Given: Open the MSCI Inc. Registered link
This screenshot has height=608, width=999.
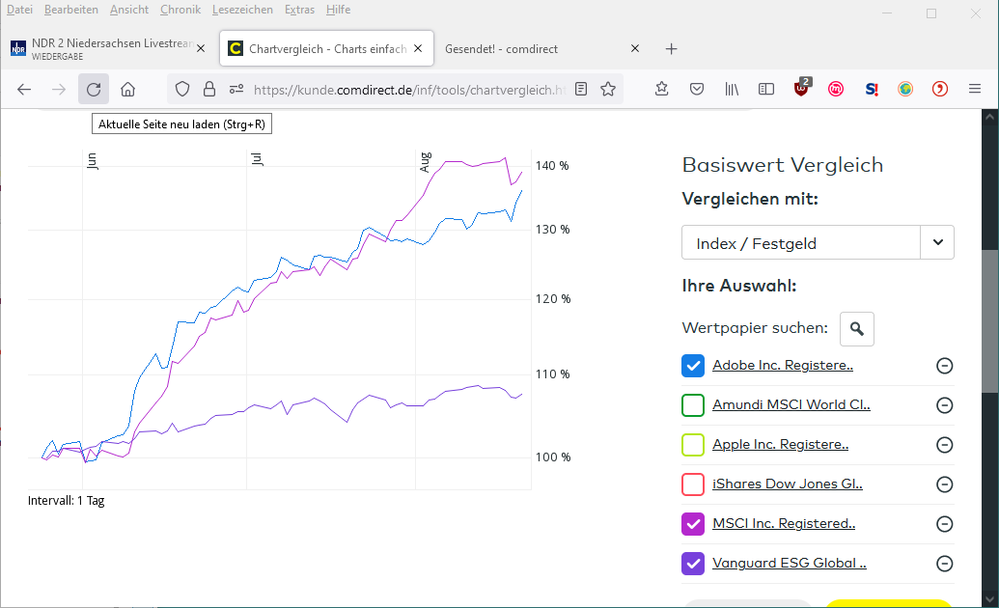Looking at the screenshot, I should coord(783,523).
